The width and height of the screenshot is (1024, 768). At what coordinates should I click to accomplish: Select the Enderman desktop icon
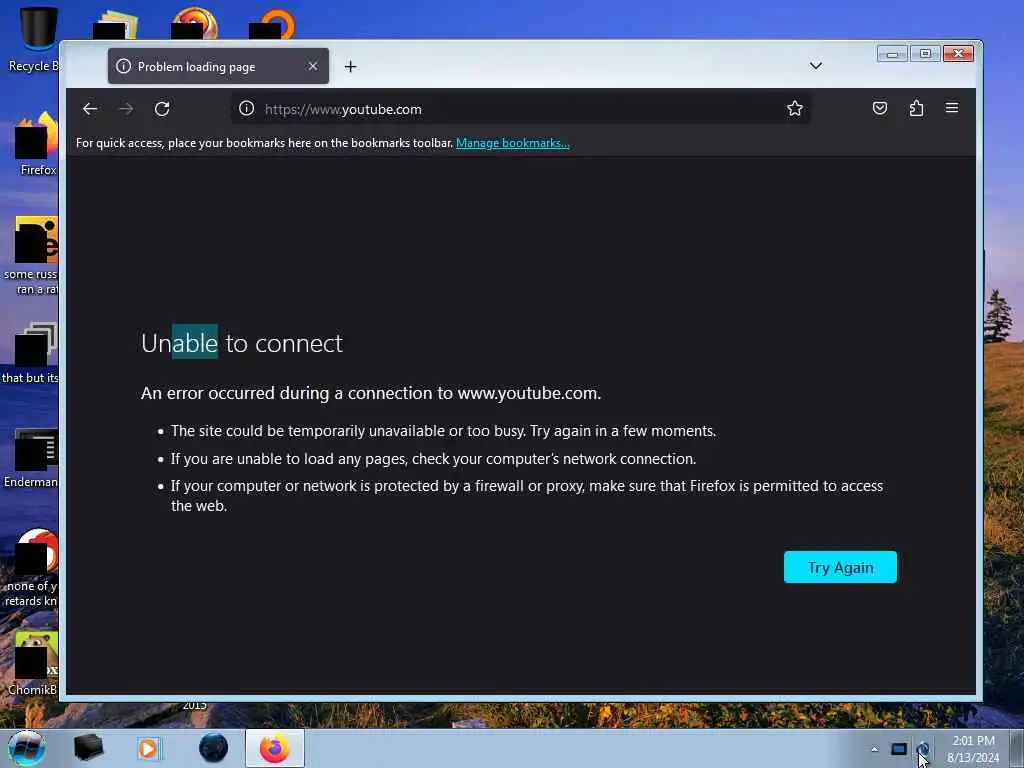point(33,458)
